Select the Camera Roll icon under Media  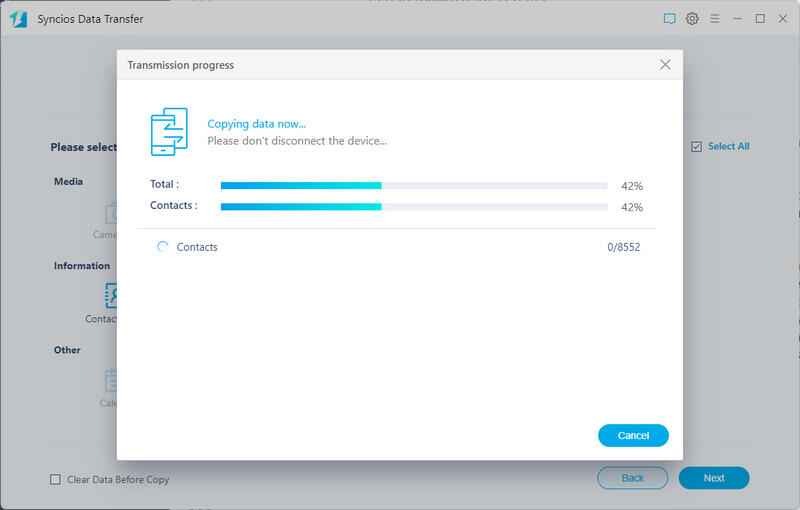(x=111, y=213)
